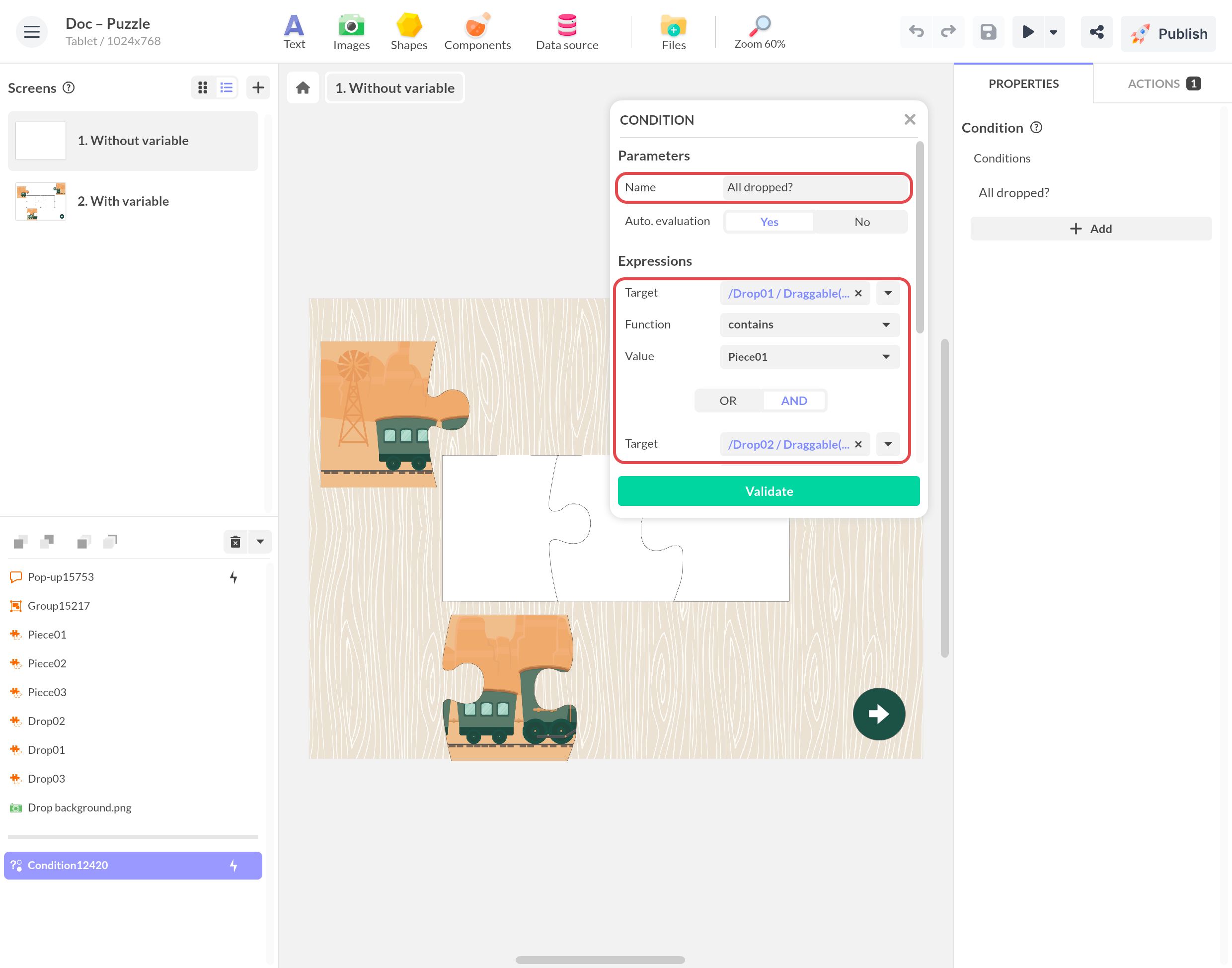This screenshot has width=1232, height=968.
Task: Click the Publish button
Action: click(1168, 33)
